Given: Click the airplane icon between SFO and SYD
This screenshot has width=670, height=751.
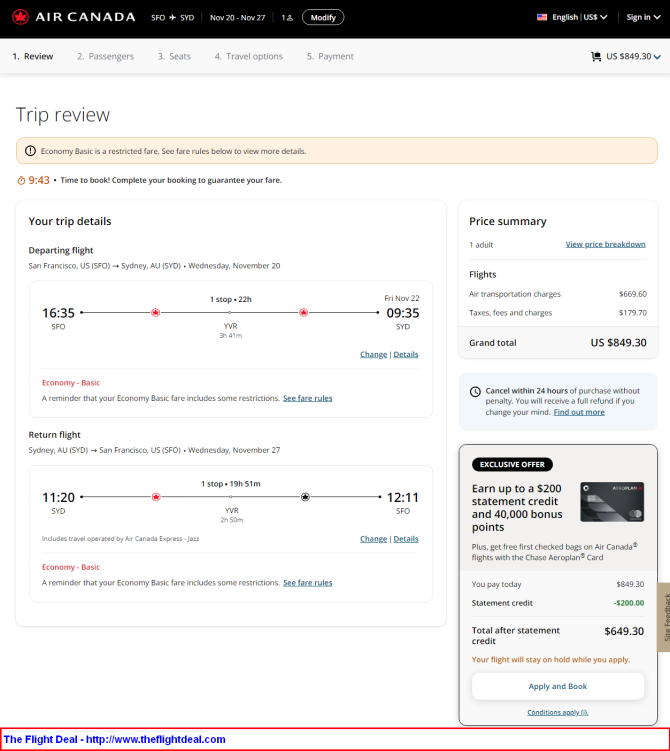Looking at the screenshot, I should (x=172, y=17).
